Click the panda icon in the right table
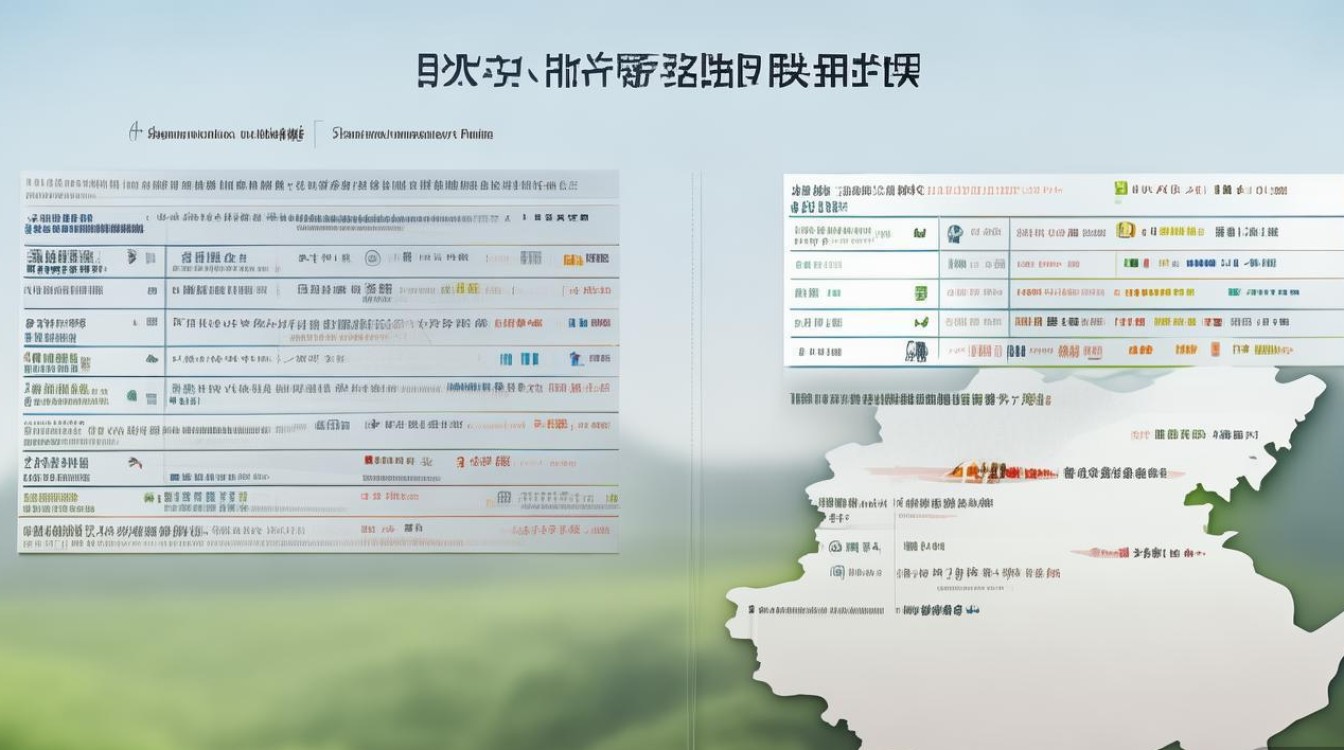Image resolution: width=1344 pixels, height=750 pixels. (x=918, y=349)
